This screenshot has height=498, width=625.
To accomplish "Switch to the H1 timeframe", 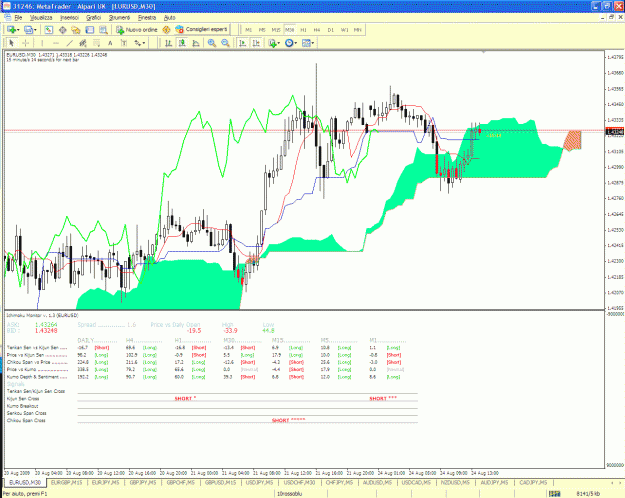I will pos(303,30).
